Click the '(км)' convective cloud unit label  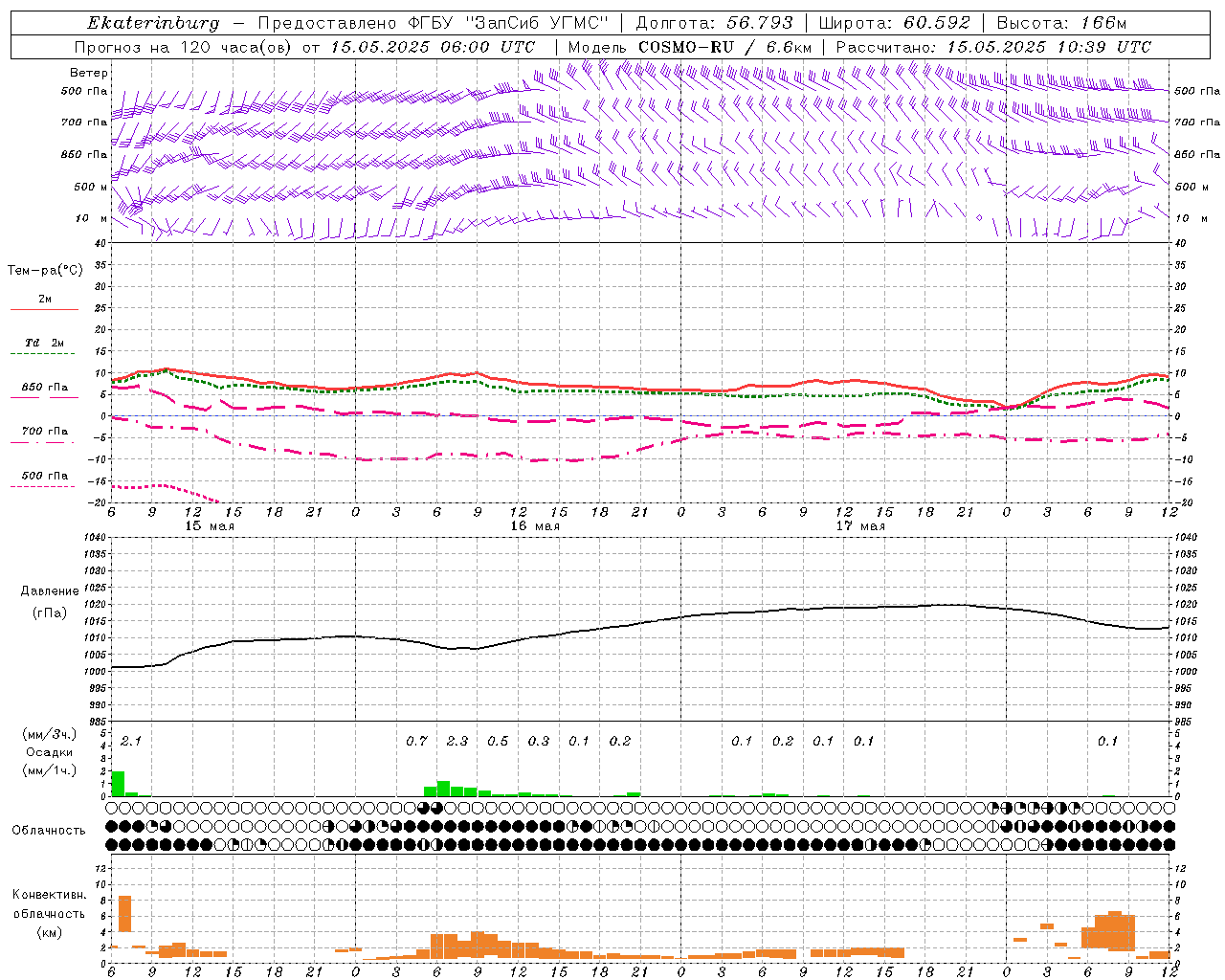click(50, 932)
